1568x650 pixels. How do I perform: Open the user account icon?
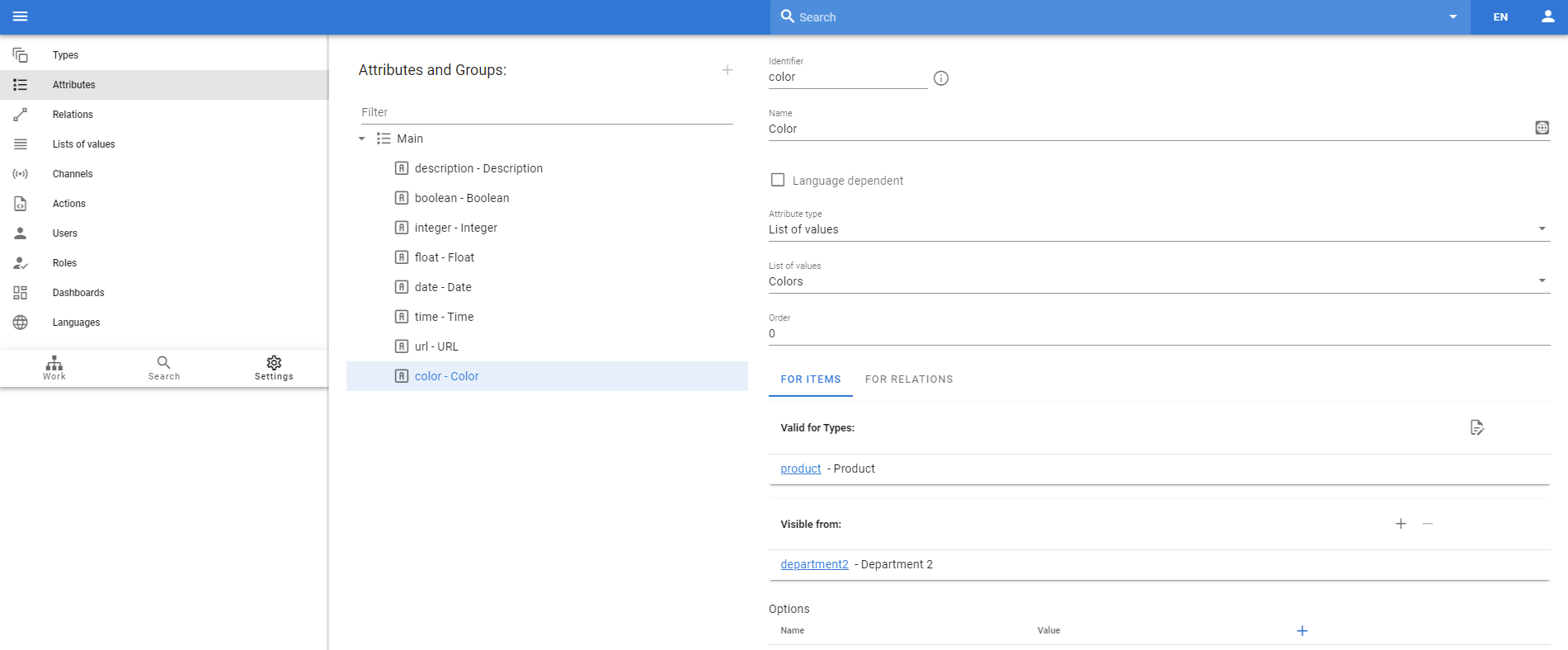(1548, 16)
